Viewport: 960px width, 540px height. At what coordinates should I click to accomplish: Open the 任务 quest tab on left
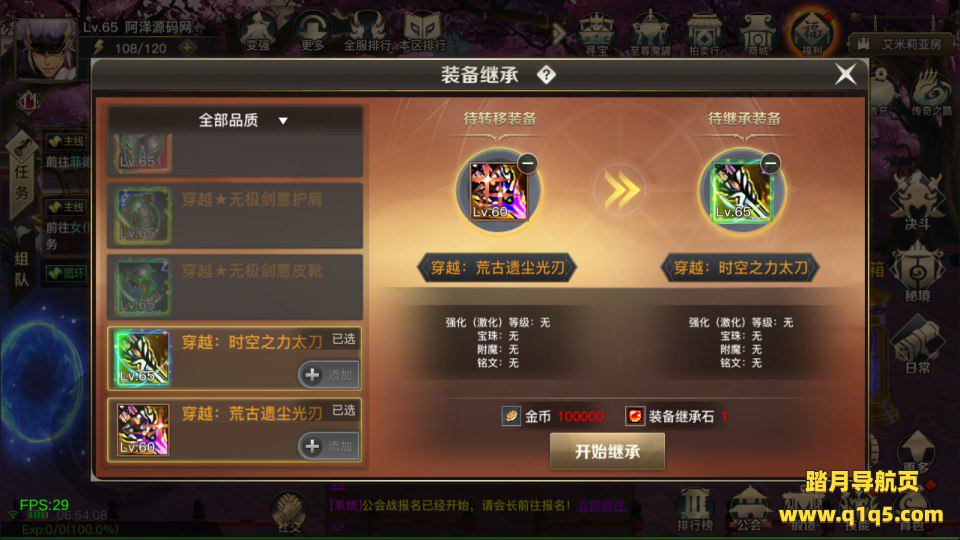(21, 174)
